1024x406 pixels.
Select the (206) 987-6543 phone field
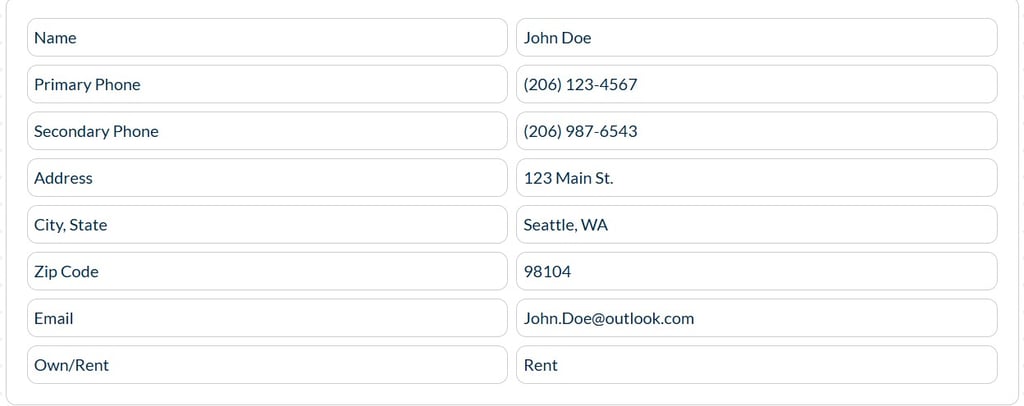click(756, 131)
